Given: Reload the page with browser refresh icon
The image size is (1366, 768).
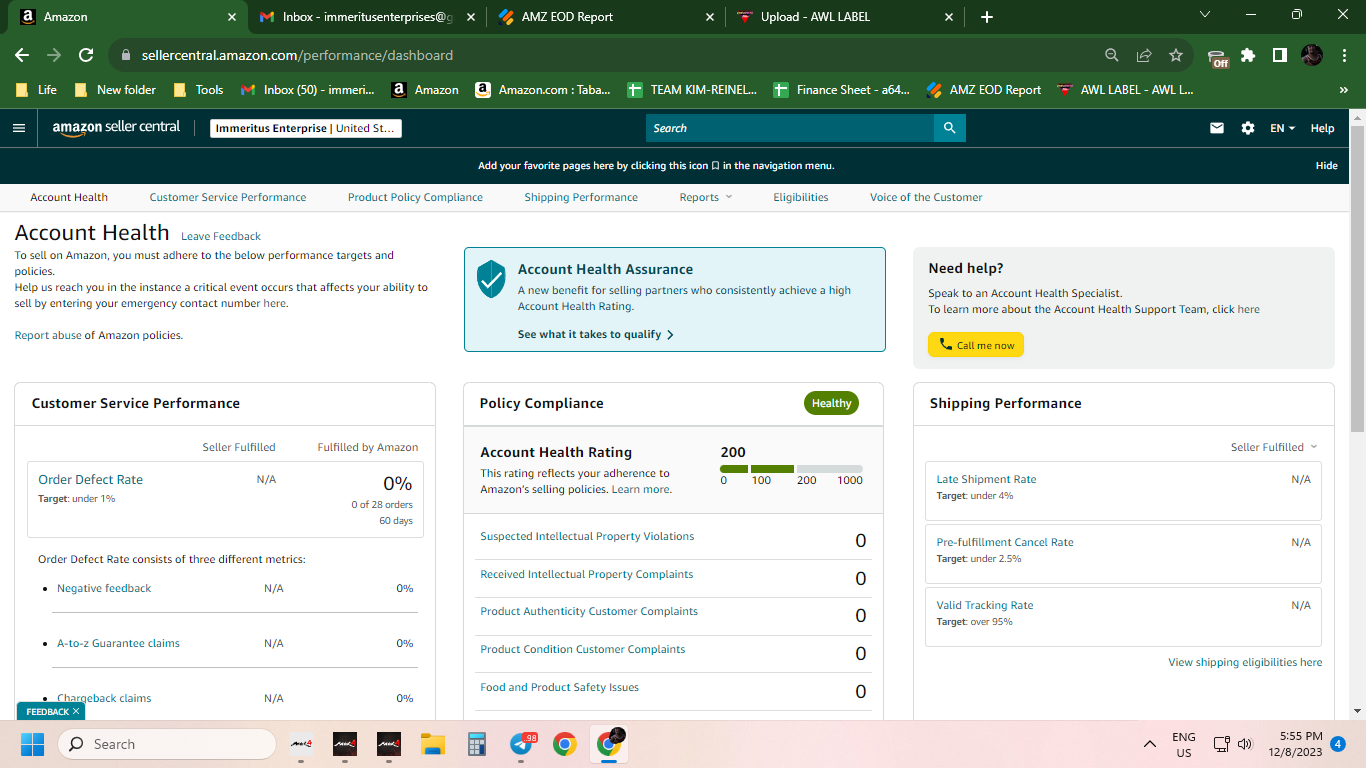Looking at the screenshot, I should [x=86, y=55].
